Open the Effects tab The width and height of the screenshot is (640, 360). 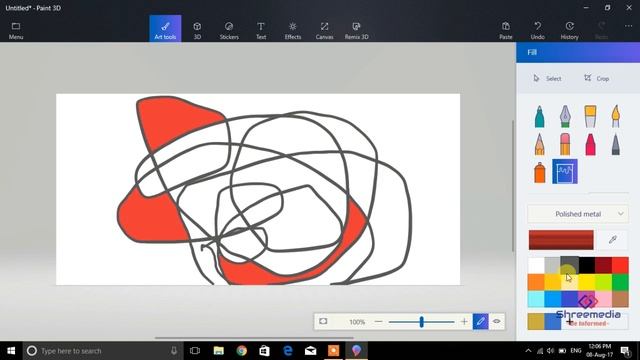(293, 31)
